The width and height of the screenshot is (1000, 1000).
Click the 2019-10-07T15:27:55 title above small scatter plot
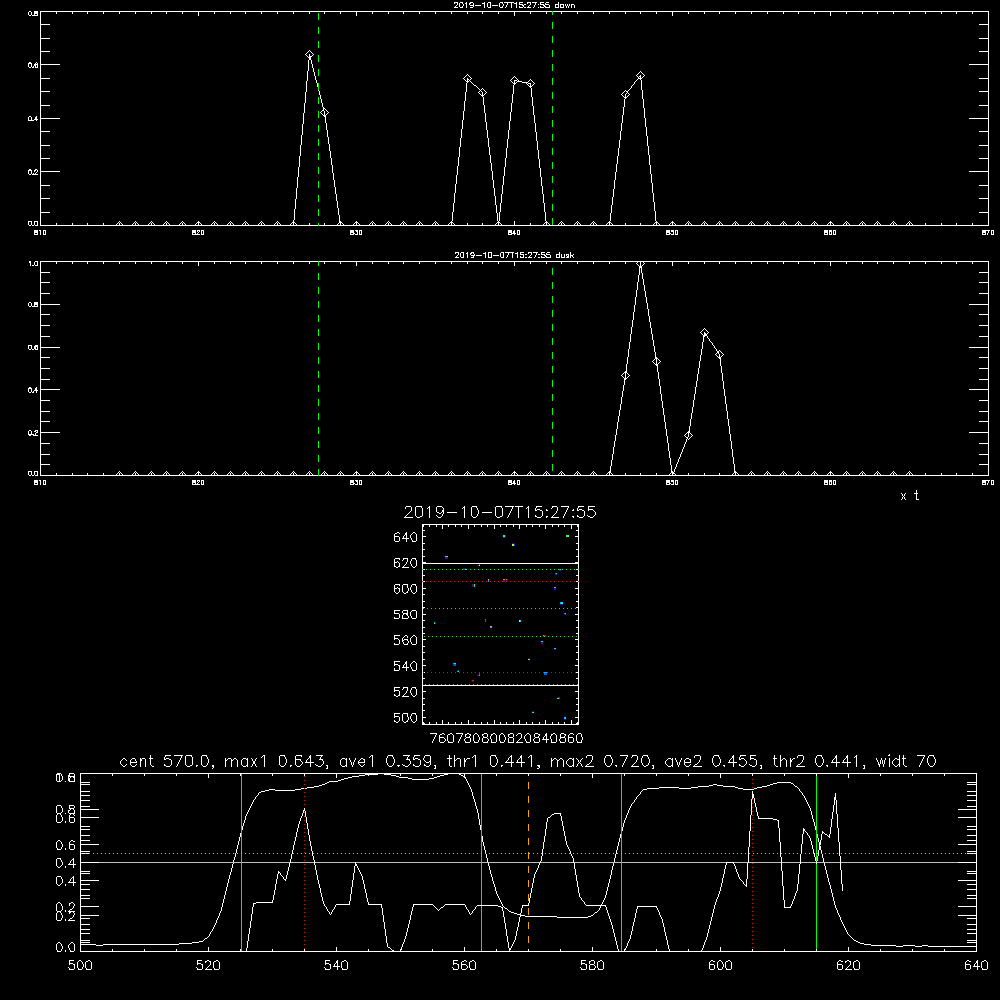500,512
